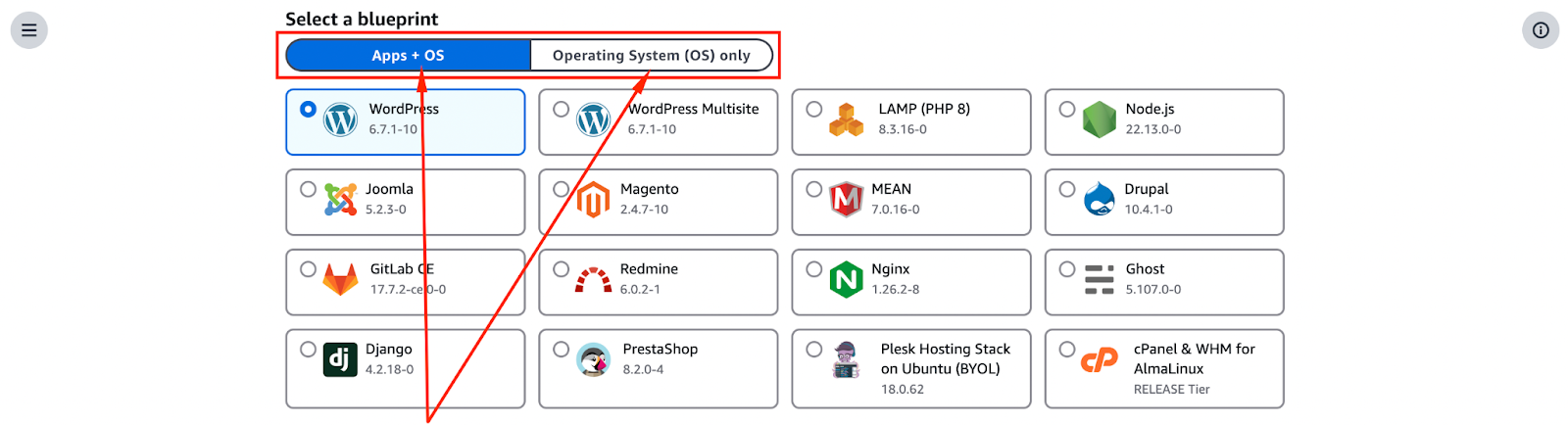Switch to Operating System (OS) only tab
The width and height of the screenshot is (1568, 425).
coord(651,56)
